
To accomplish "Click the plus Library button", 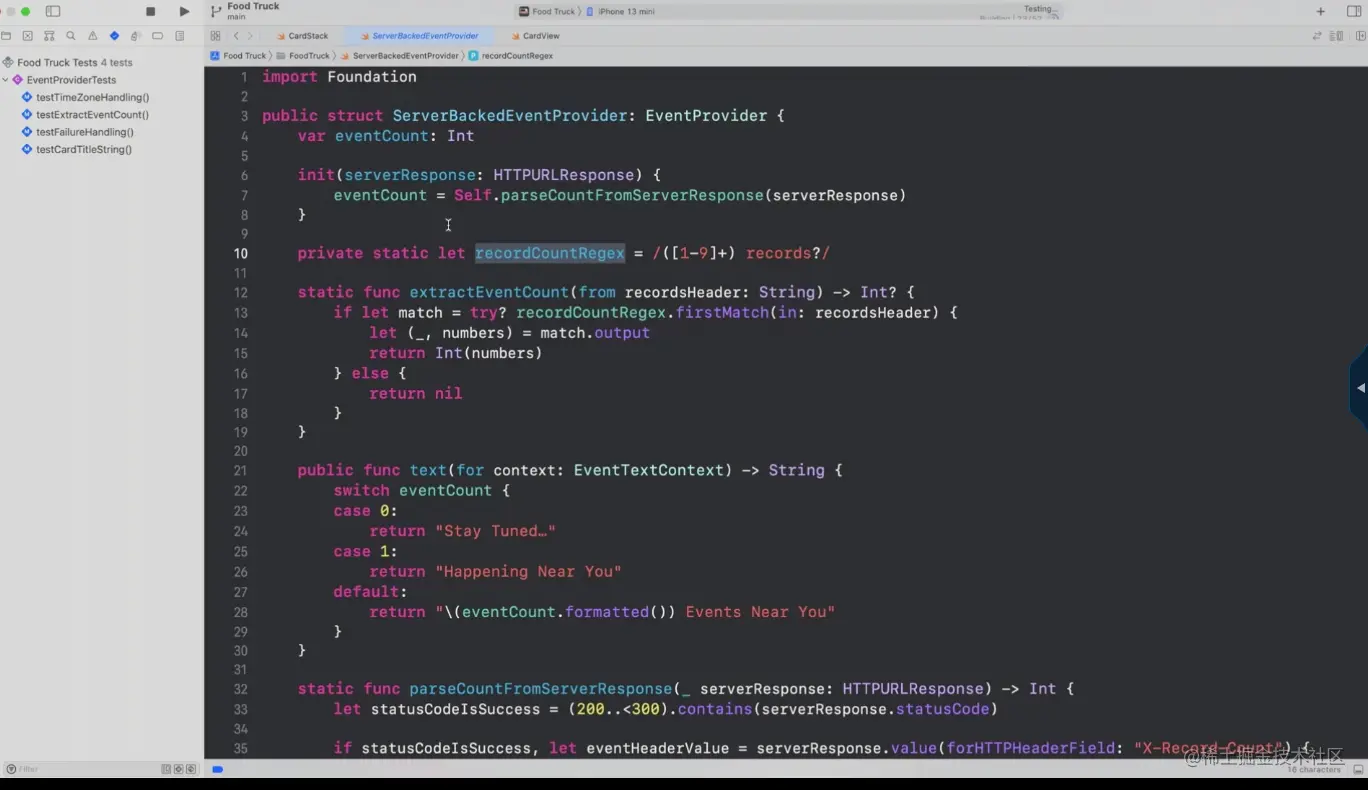I will (1320, 11).
